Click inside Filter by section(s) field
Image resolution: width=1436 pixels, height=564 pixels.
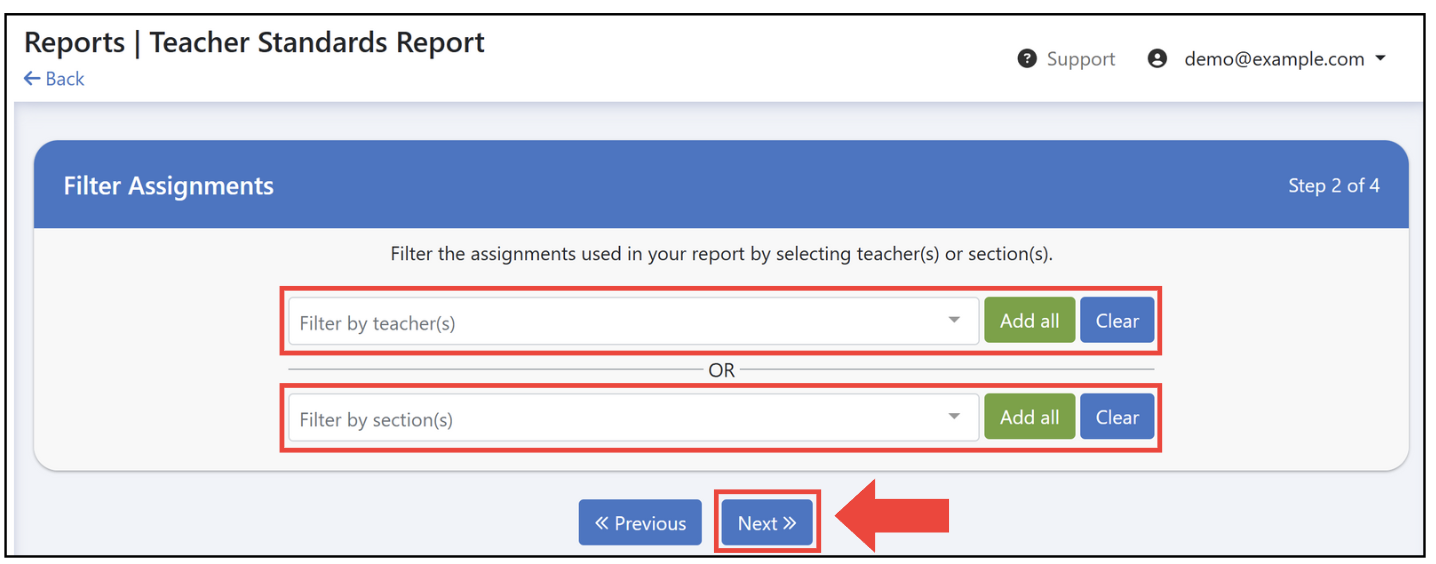tap(633, 417)
